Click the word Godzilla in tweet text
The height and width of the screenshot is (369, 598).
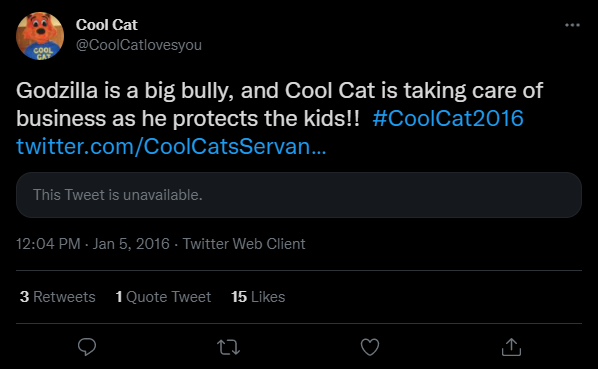click(x=57, y=91)
